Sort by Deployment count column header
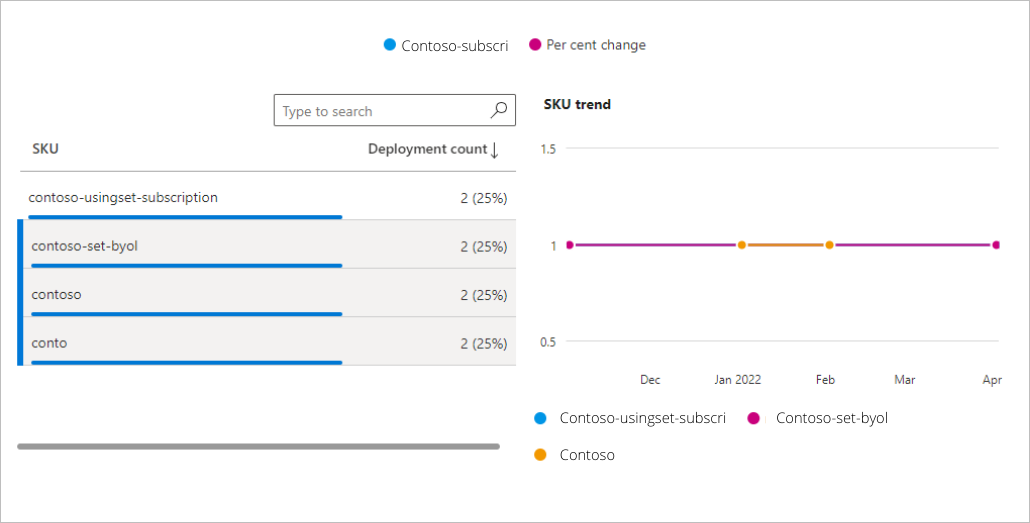 pos(426,149)
